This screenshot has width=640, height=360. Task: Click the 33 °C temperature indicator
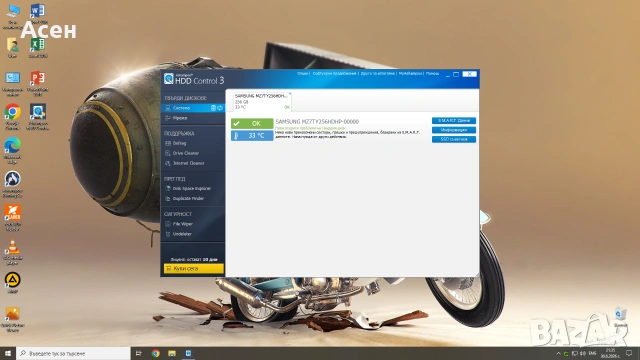(x=252, y=136)
